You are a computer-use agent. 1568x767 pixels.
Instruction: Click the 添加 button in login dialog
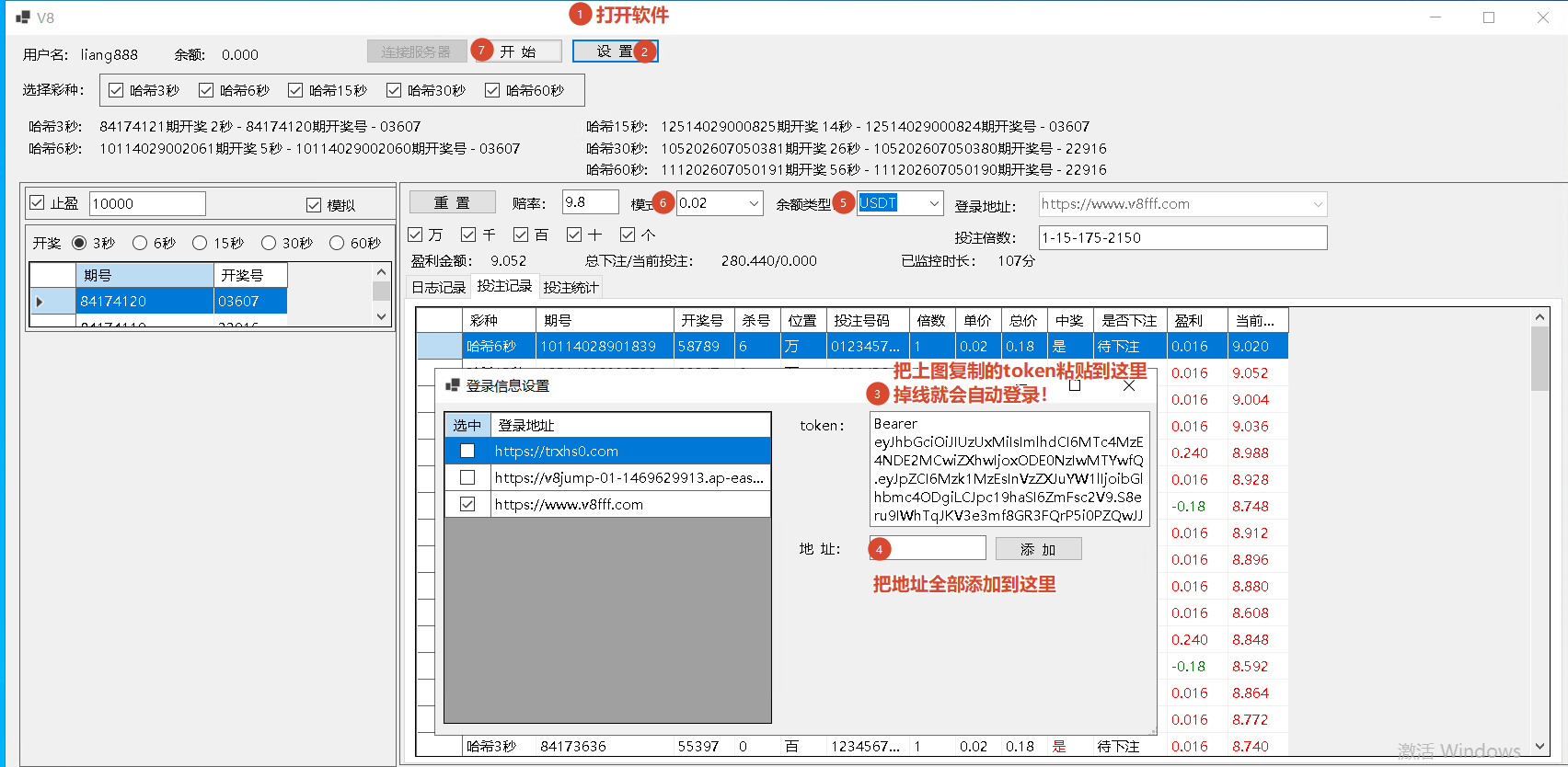[1038, 549]
